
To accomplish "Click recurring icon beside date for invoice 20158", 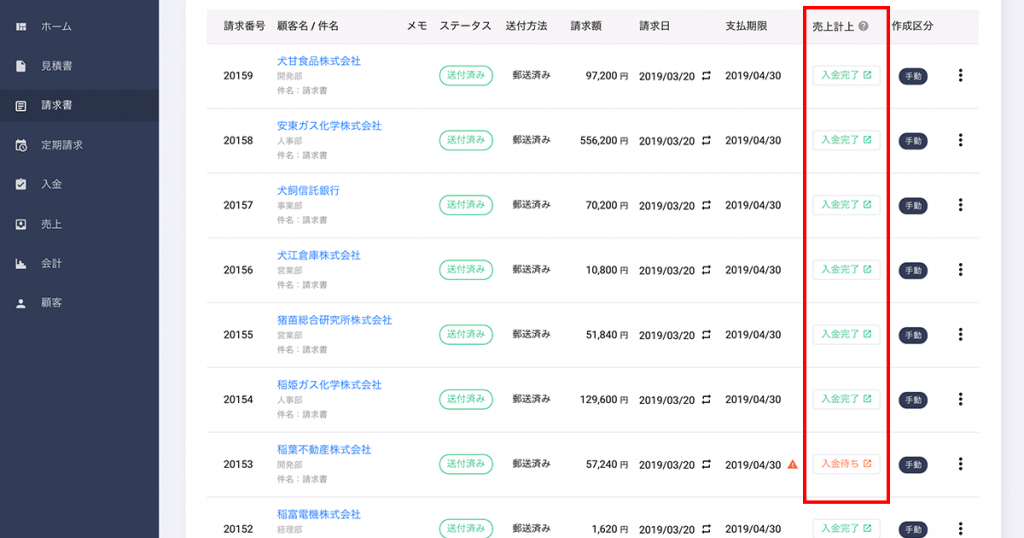I will tap(706, 140).
